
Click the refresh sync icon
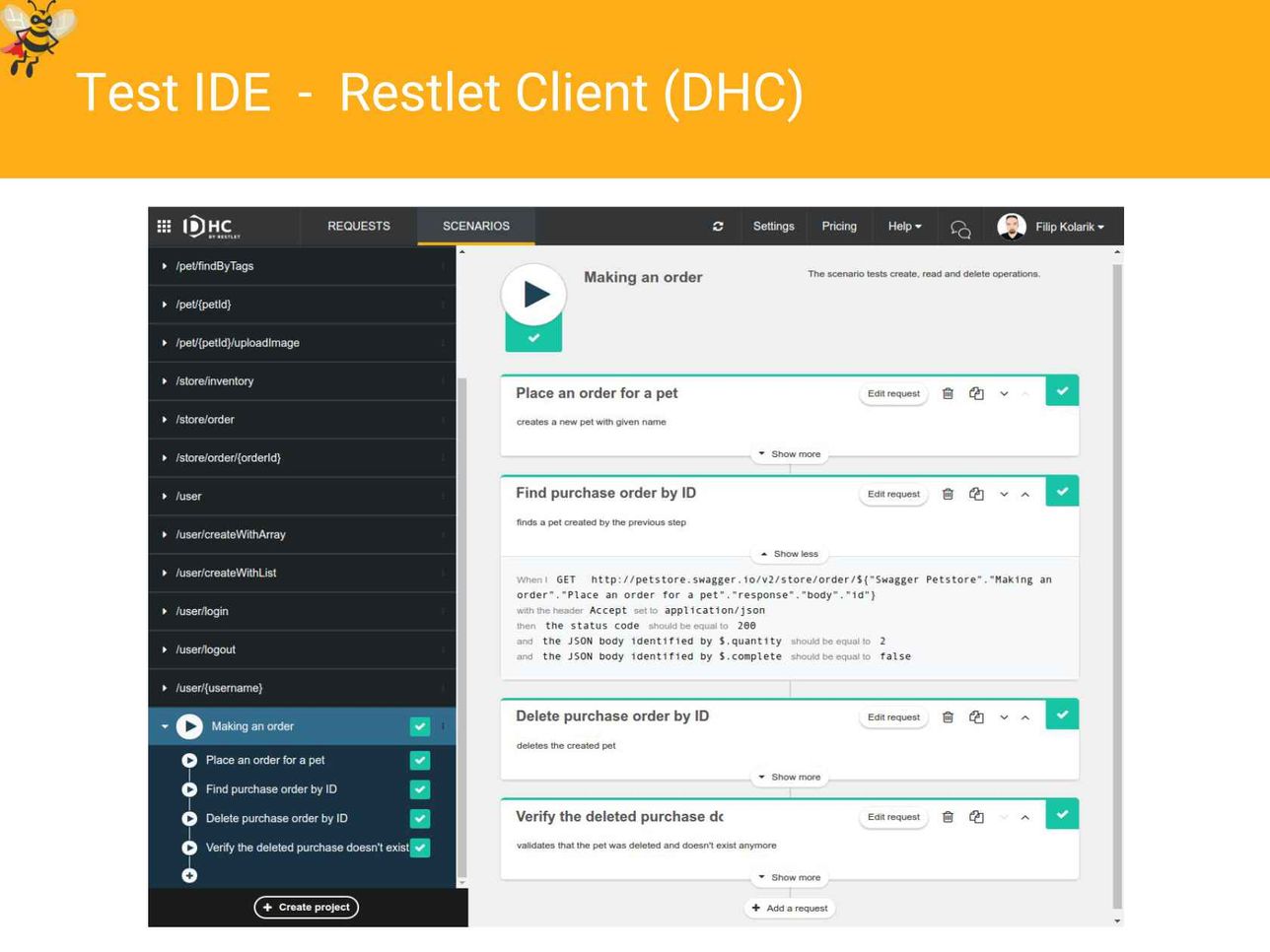pyautogui.click(x=718, y=226)
